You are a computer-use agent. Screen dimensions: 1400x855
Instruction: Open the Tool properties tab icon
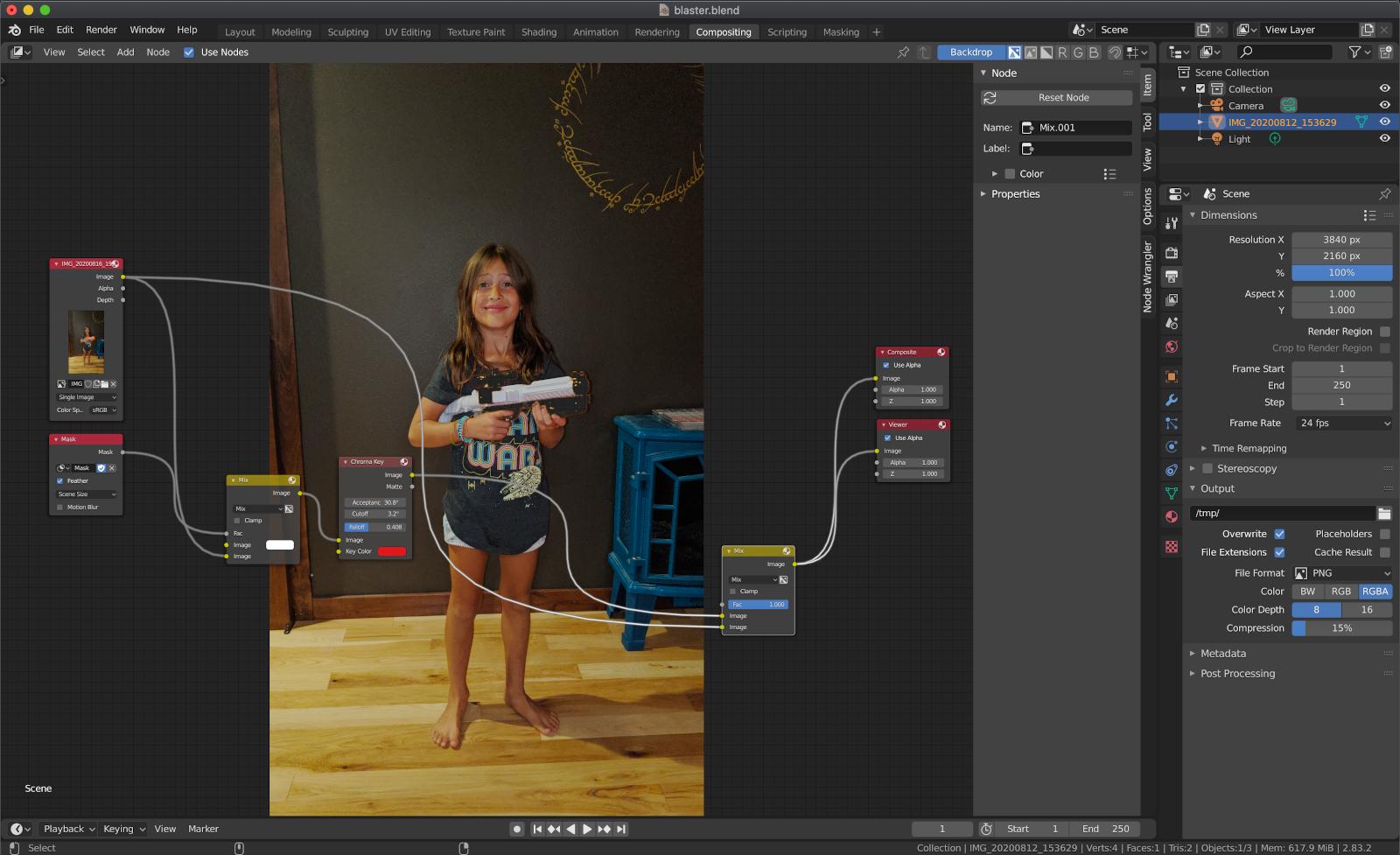coord(1172,223)
